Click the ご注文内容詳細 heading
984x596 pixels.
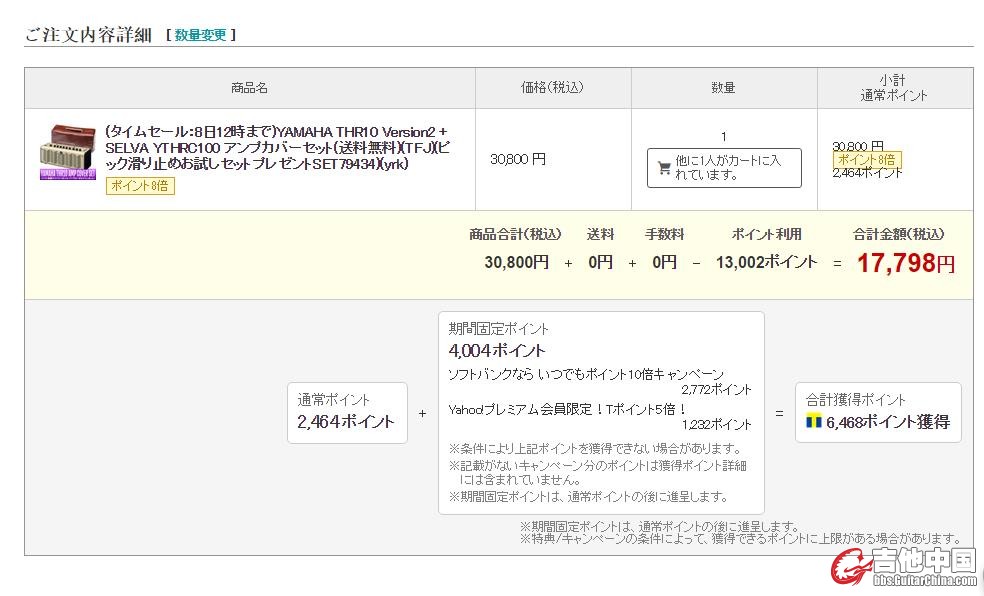tap(88, 35)
